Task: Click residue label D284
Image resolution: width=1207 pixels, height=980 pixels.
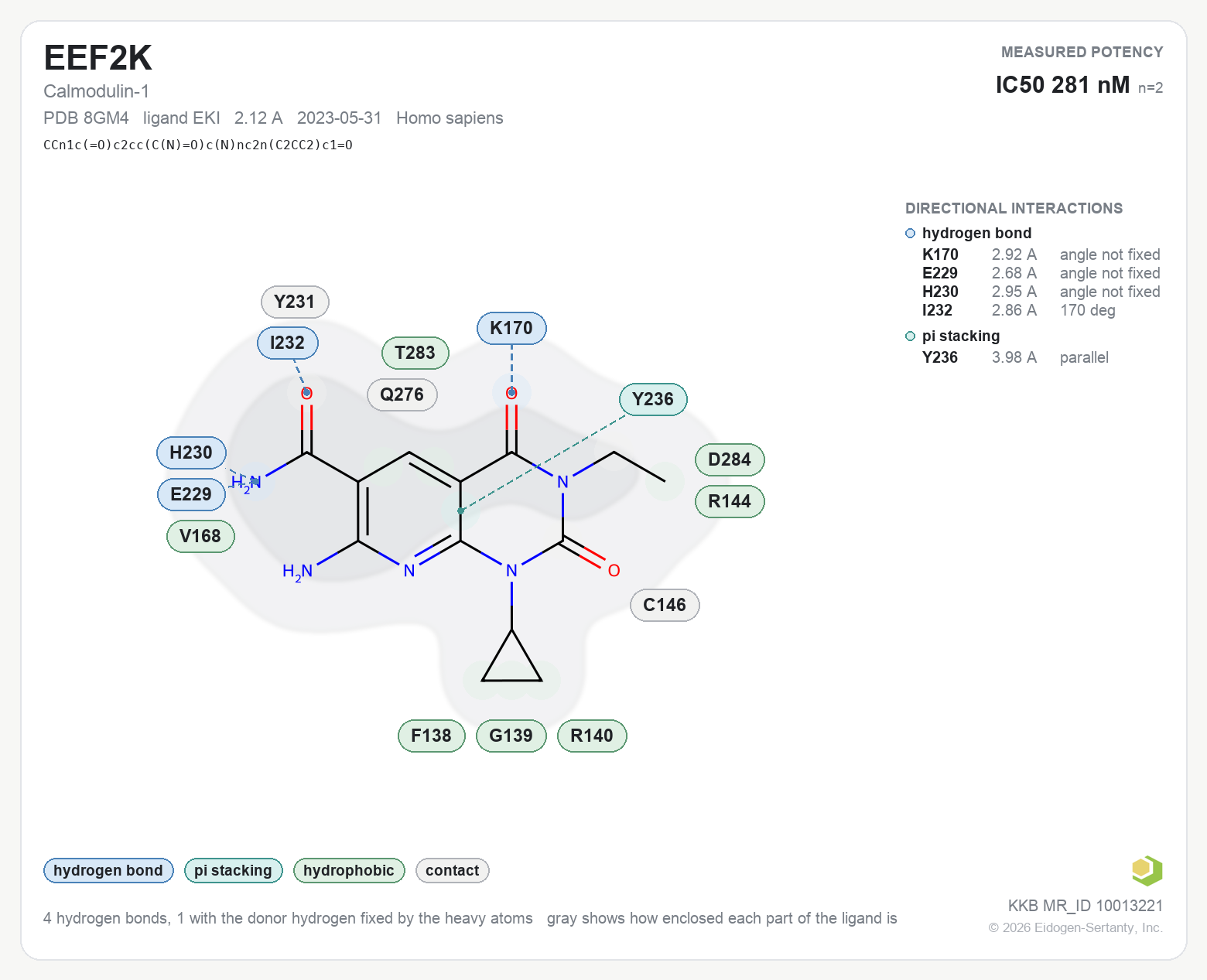Action: pos(730,459)
